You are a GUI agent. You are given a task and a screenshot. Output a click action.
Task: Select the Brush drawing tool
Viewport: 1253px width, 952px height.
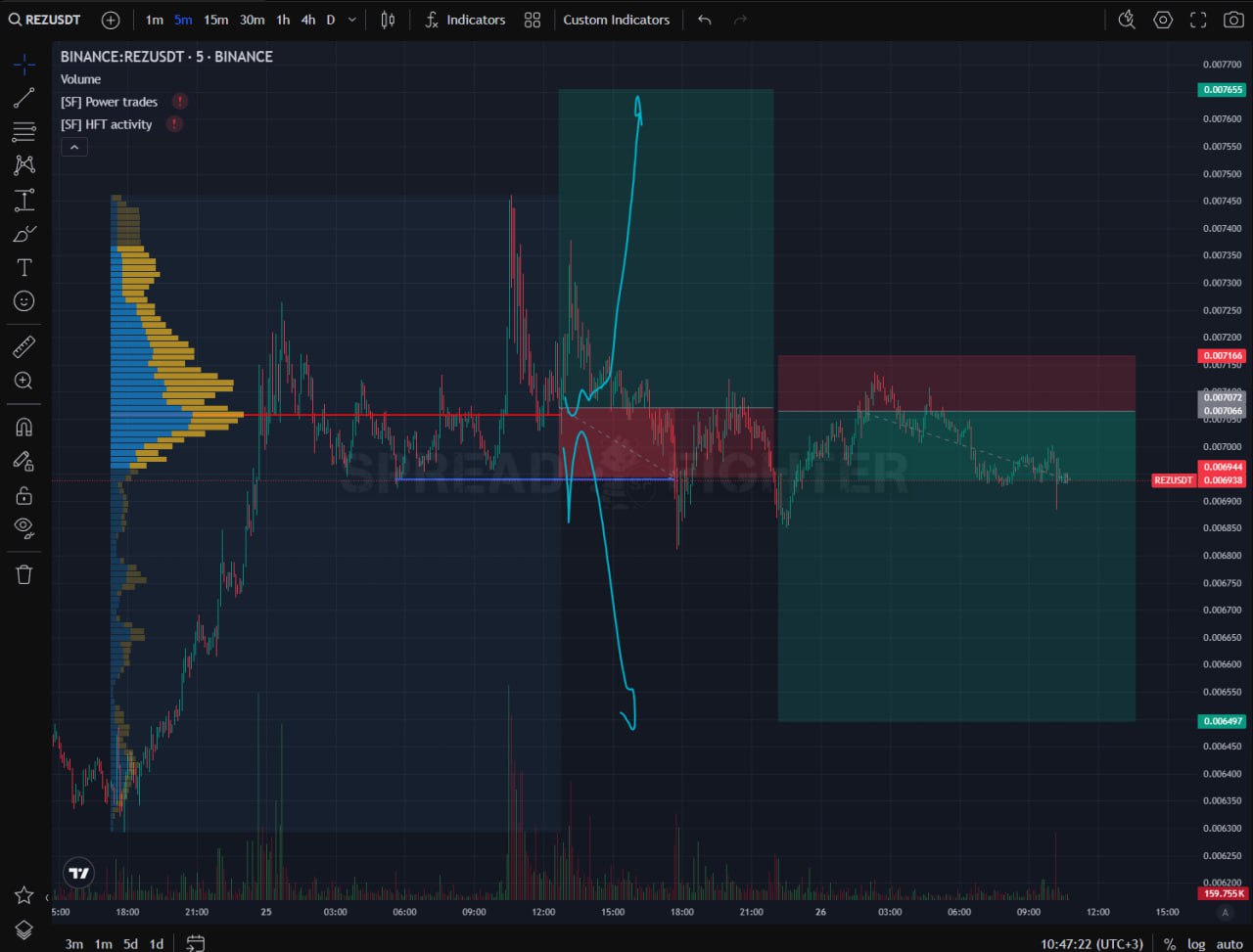point(23,233)
